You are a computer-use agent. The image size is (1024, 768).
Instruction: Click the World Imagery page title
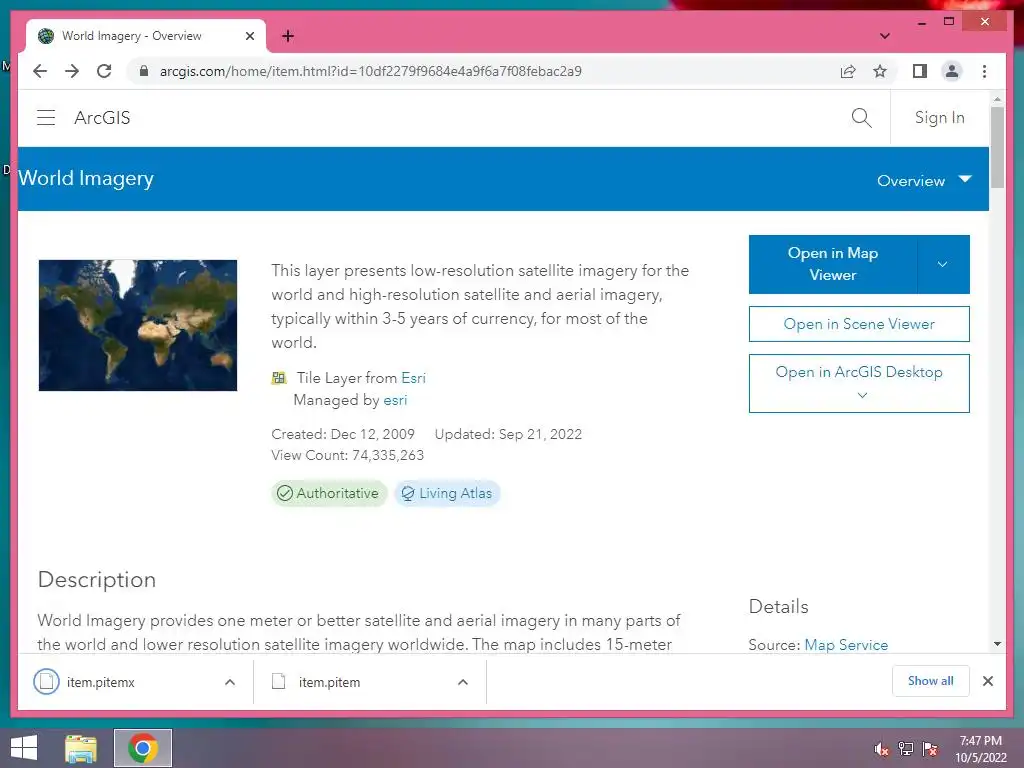point(86,178)
